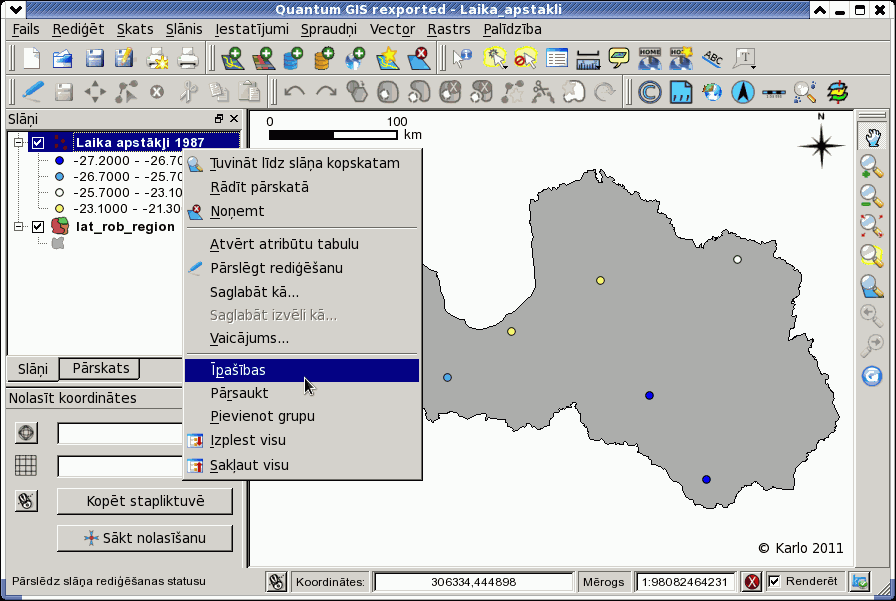This screenshot has width=896, height=601.
Task: Click the dark blue -27.2000 legend symbol
Action: pyautogui.click(x=59, y=161)
